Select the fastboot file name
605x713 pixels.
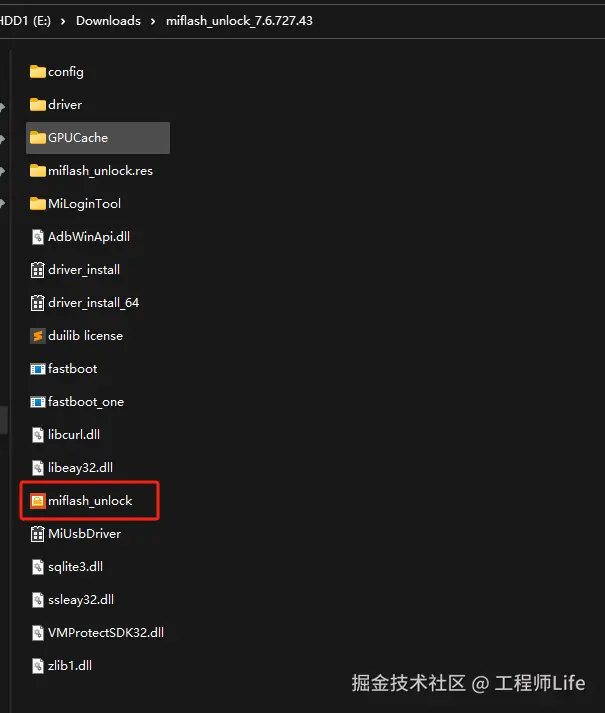point(73,369)
